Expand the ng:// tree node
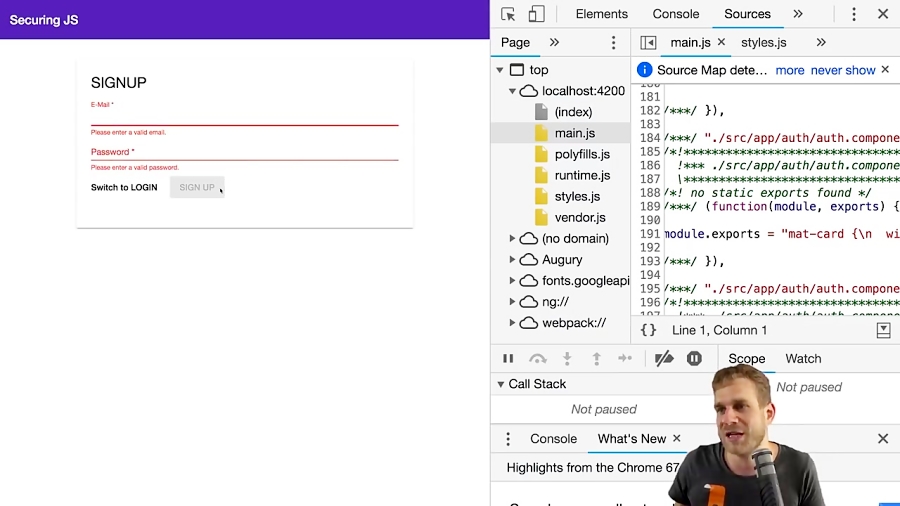The height and width of the screenshot is (506, 900). coord(512,301)
